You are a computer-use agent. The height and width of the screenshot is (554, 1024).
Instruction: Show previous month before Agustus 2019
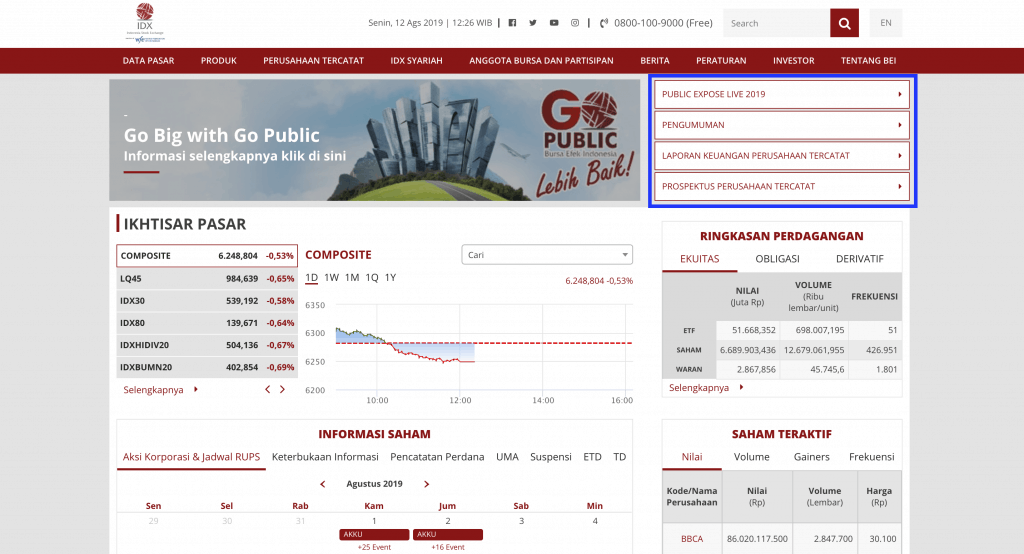[x=323, y=484]
